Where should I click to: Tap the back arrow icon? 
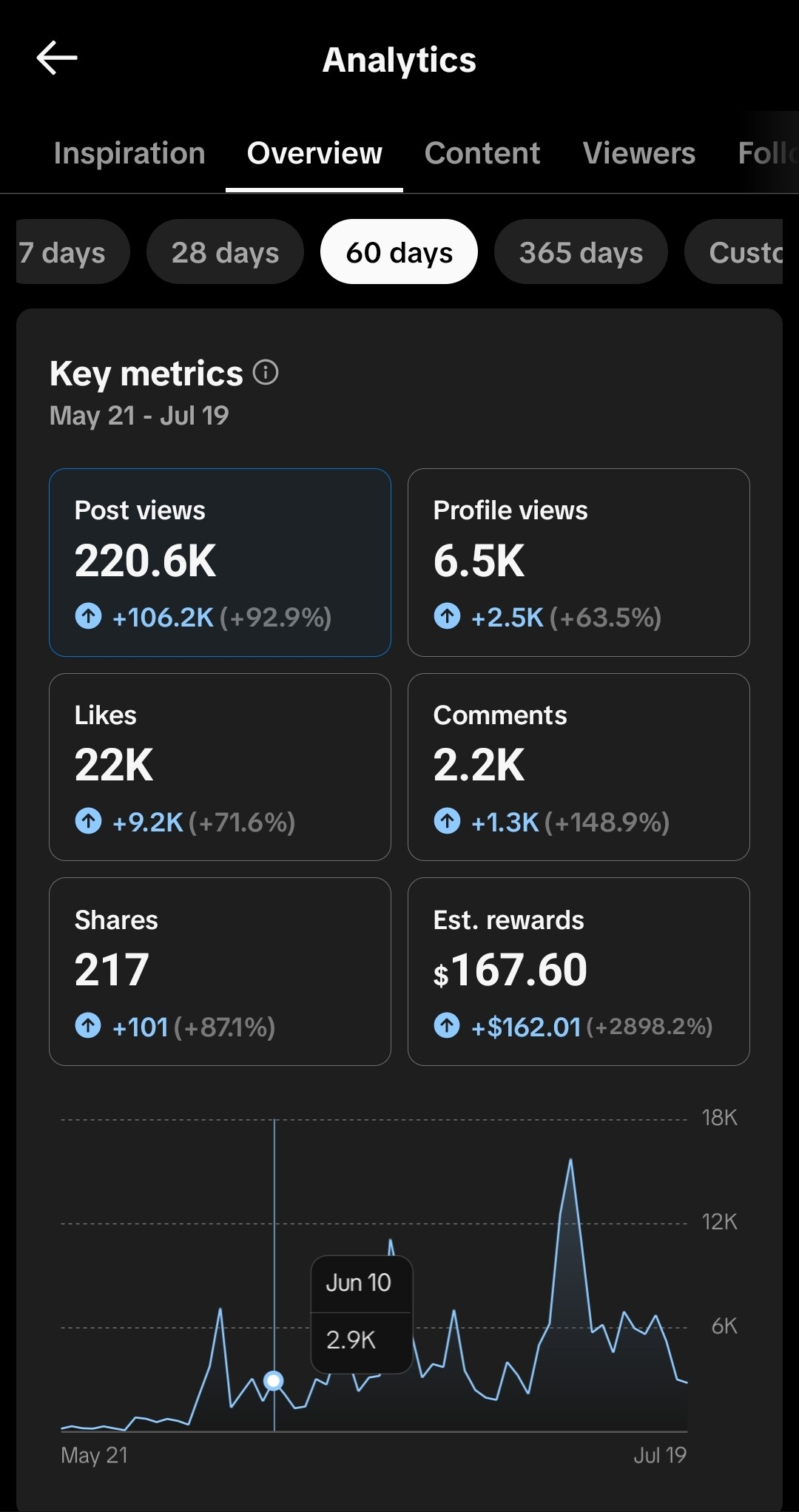tap(57, 58)
